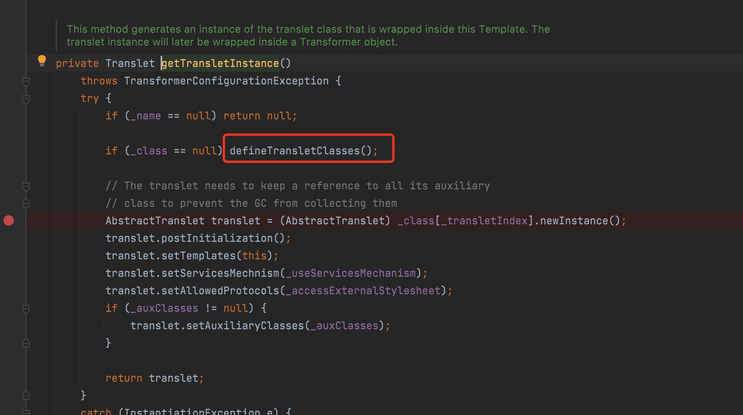Click TransformerConfigurationException in throws clause
Viewport: 743px width, 415px height.
coord(226,81)
